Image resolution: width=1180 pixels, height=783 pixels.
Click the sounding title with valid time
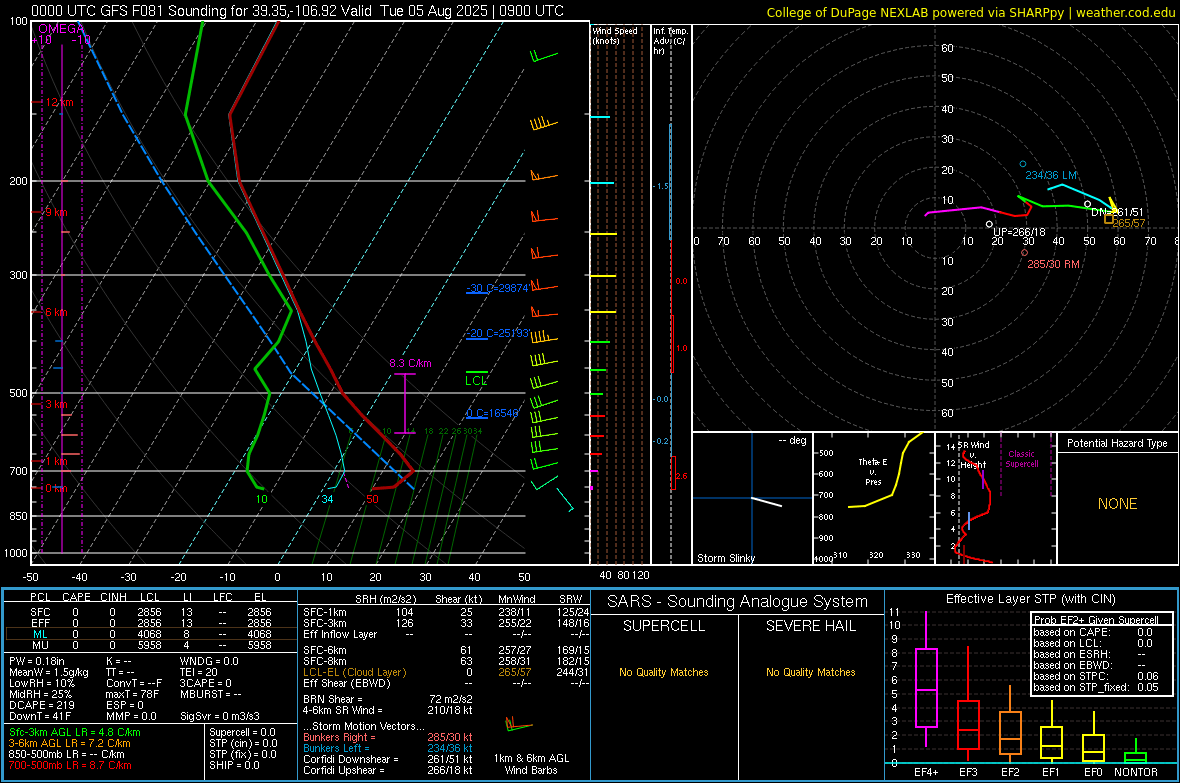[x=297, y=11]
